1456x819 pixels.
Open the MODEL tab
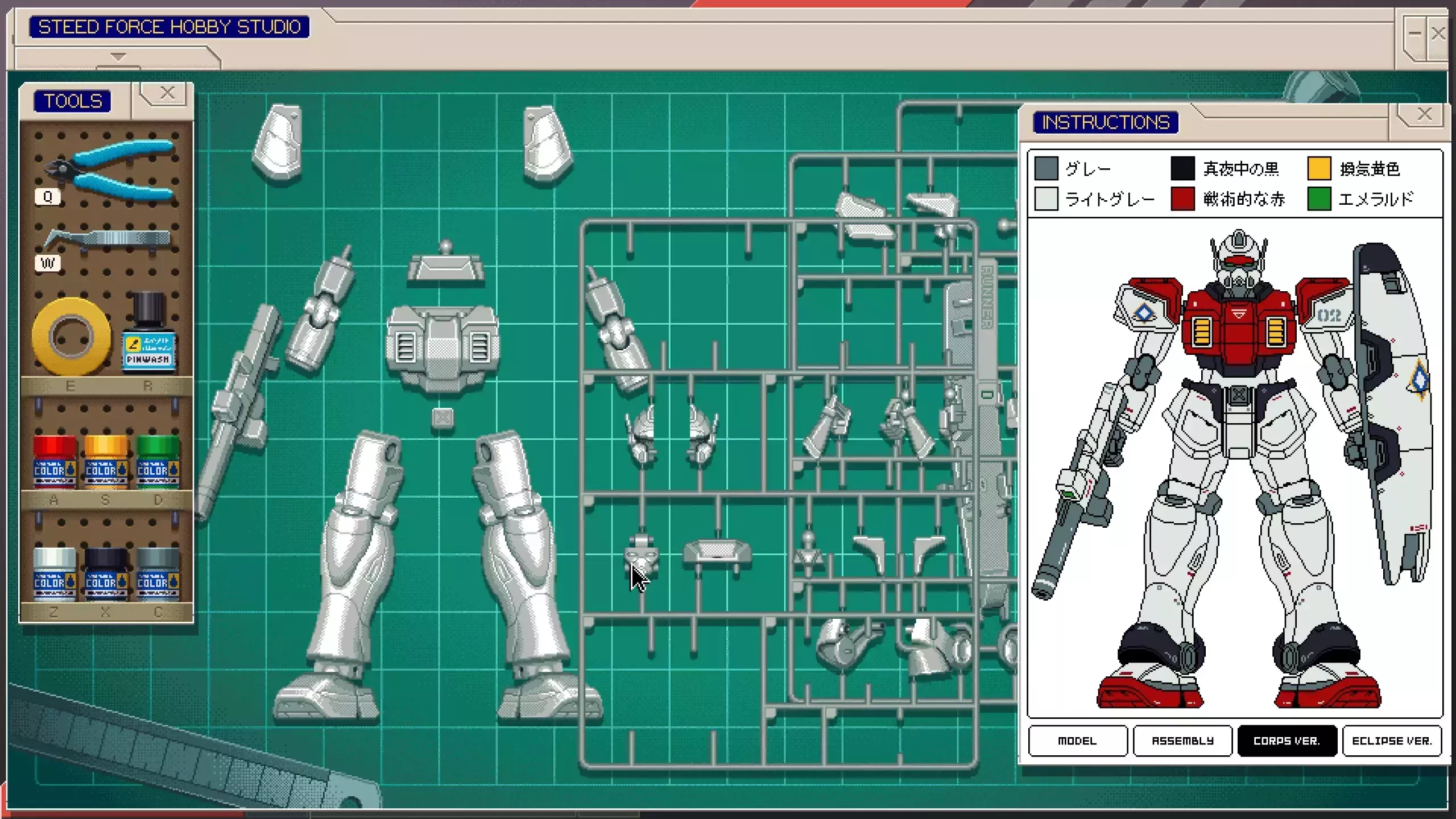pyautogui.click(x=1077, y=741)
